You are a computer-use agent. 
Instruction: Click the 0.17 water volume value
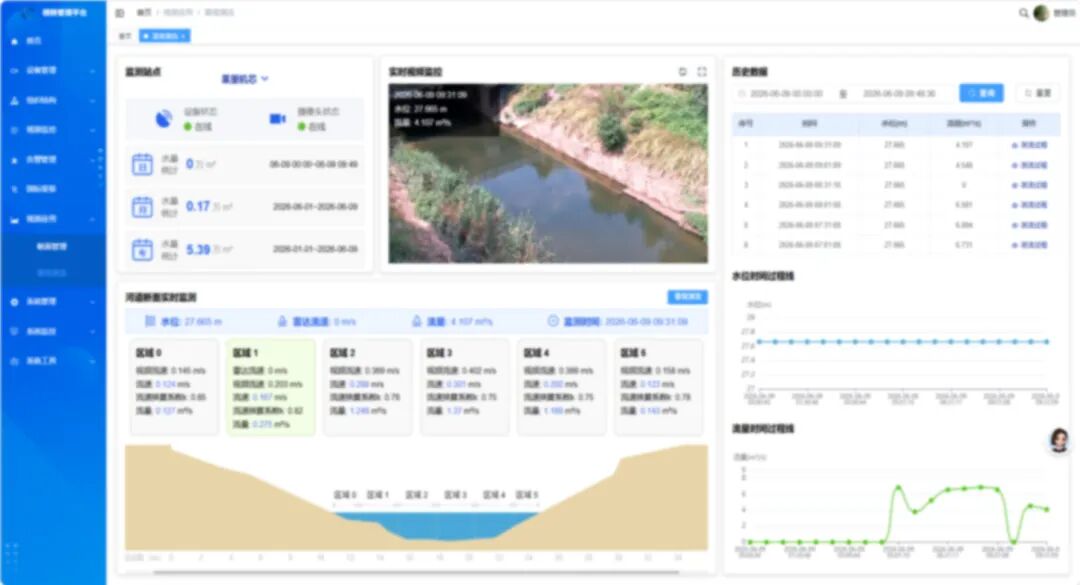point(198,207)
